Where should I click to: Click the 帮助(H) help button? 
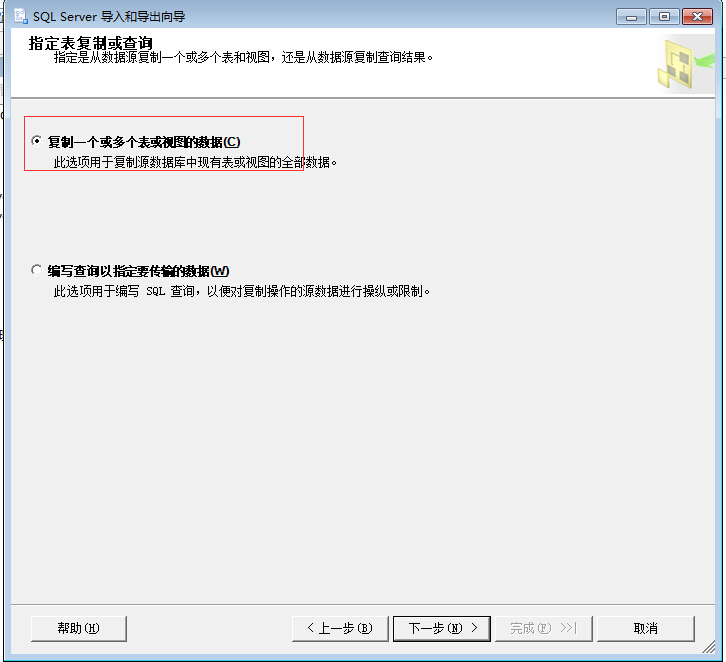(79, 628)
